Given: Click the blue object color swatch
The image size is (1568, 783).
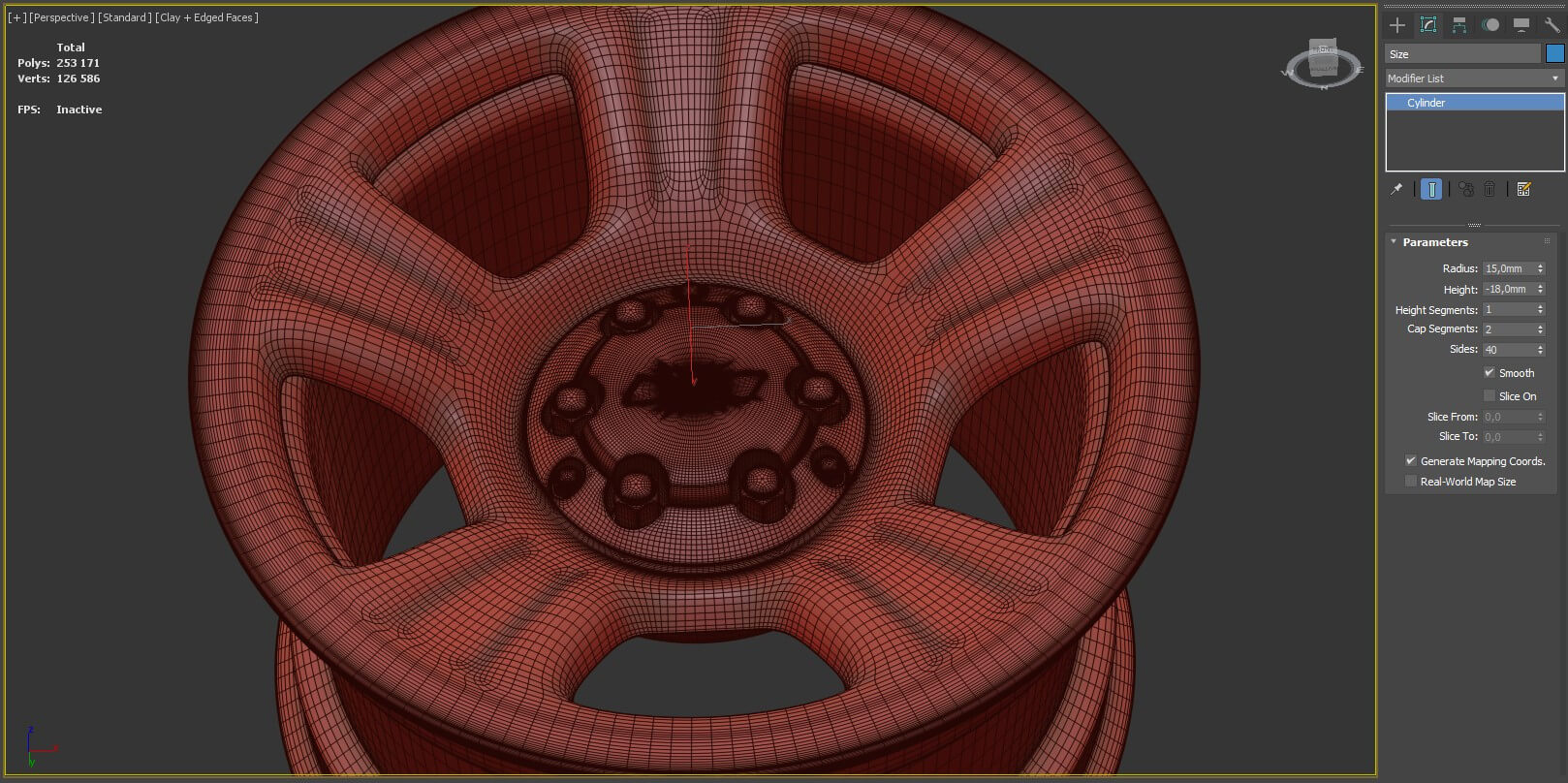Looking at the screenshot, I should point(1554,54).
